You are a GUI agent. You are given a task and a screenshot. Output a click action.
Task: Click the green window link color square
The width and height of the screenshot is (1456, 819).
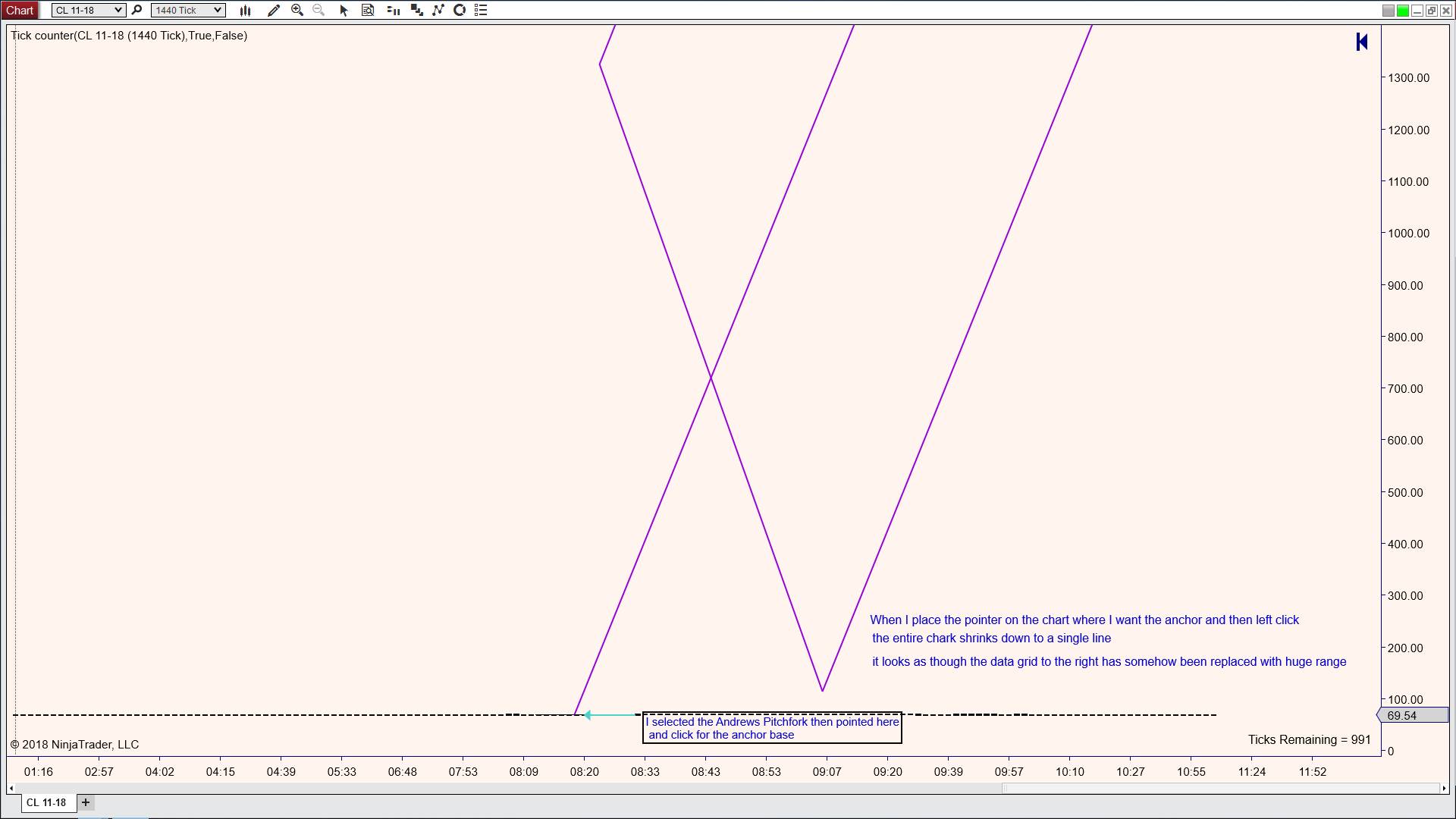(x=1403, y=11)
